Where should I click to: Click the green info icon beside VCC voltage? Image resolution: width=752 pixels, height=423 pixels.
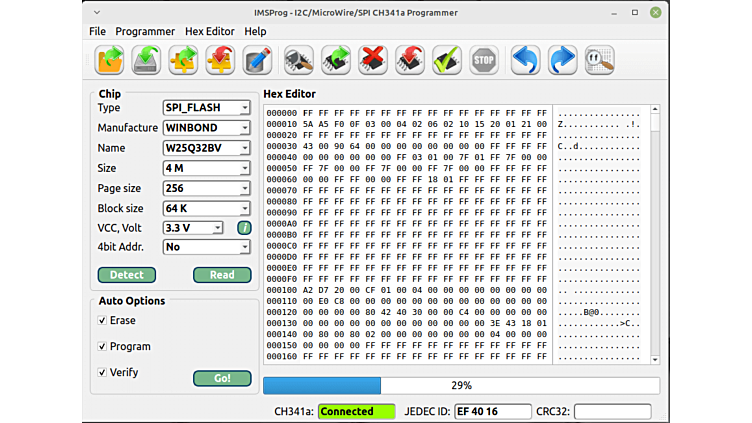(243, 228)
